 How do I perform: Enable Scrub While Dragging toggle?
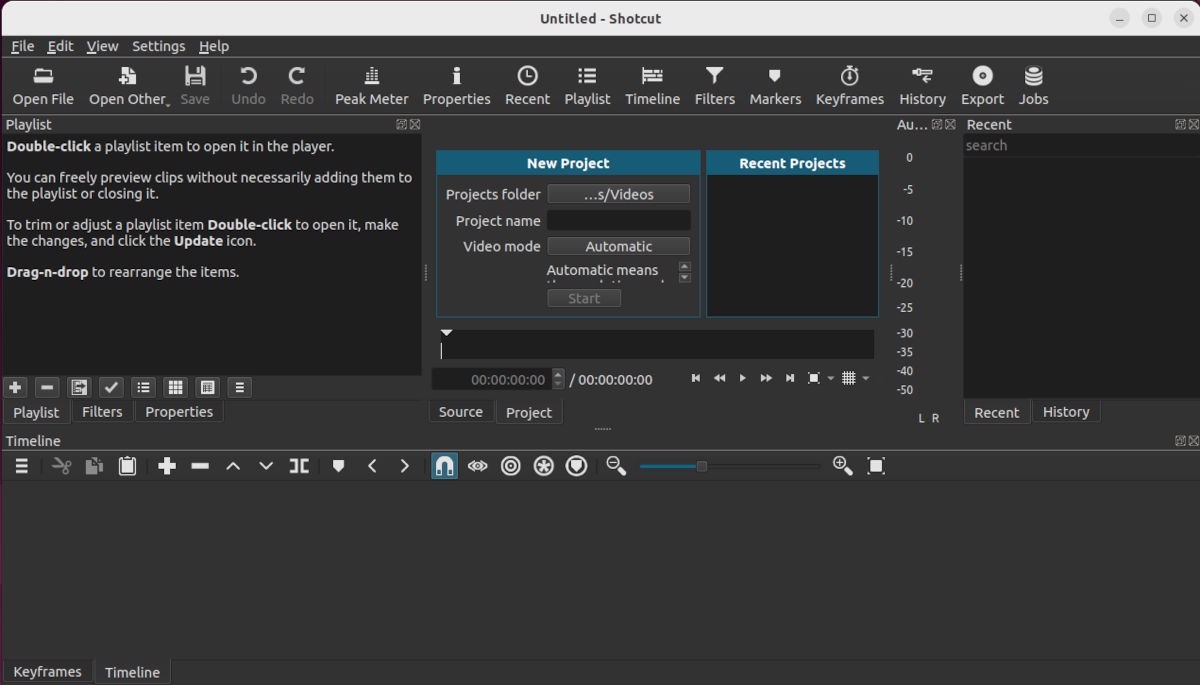(478, 465)
